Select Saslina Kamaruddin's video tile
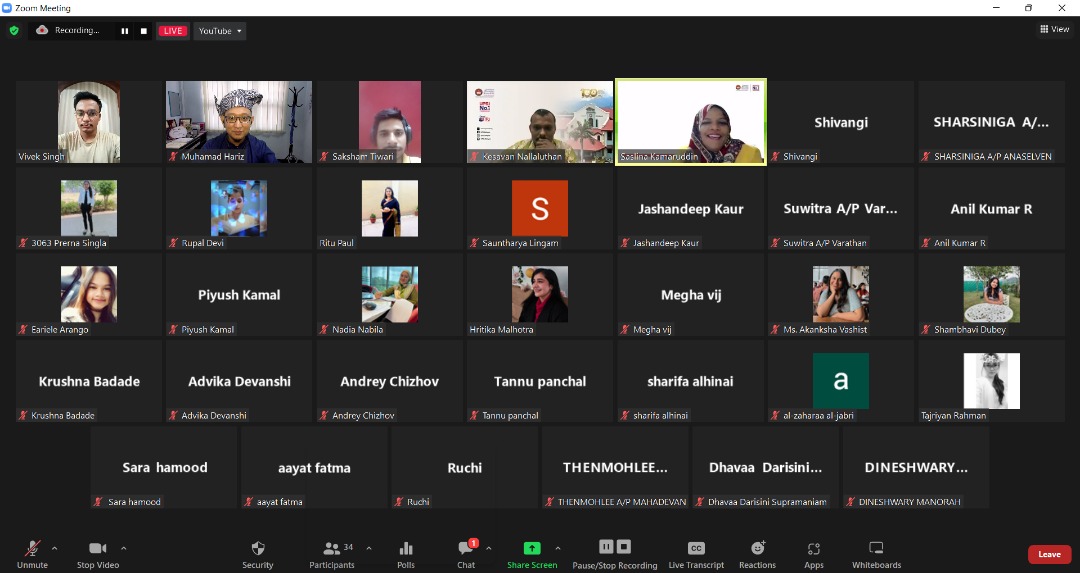 click(691, 121)
